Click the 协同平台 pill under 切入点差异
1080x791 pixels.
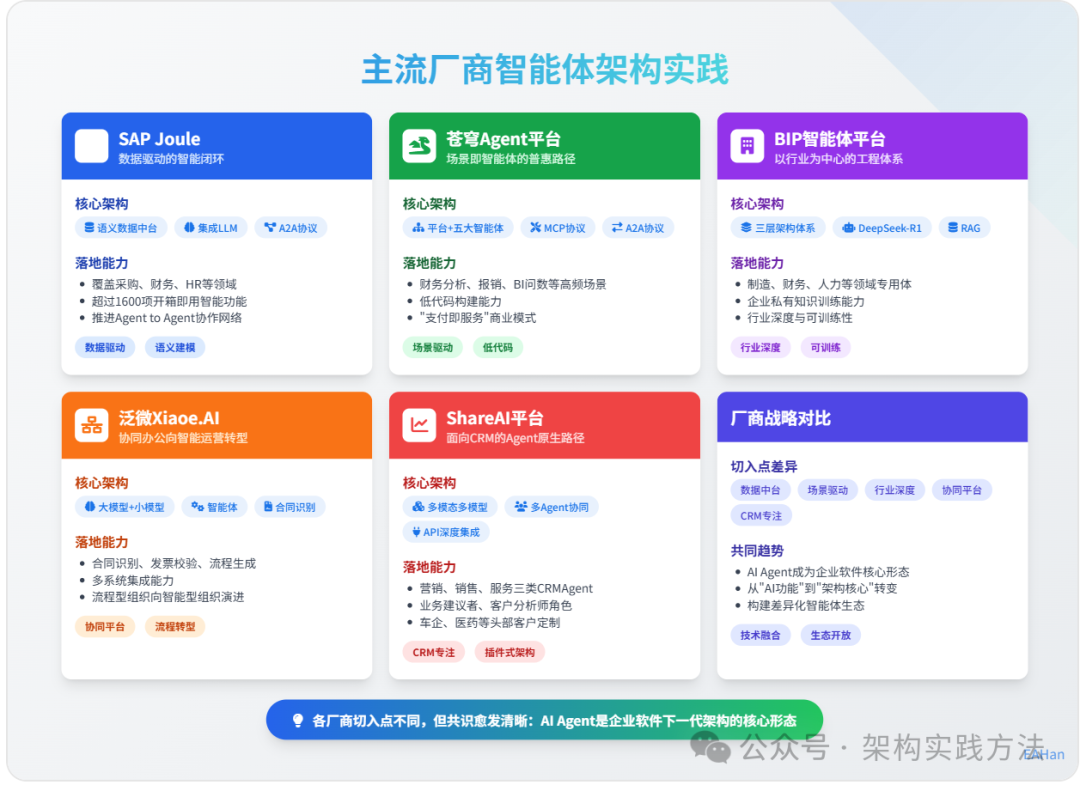(x=962, y=490)
